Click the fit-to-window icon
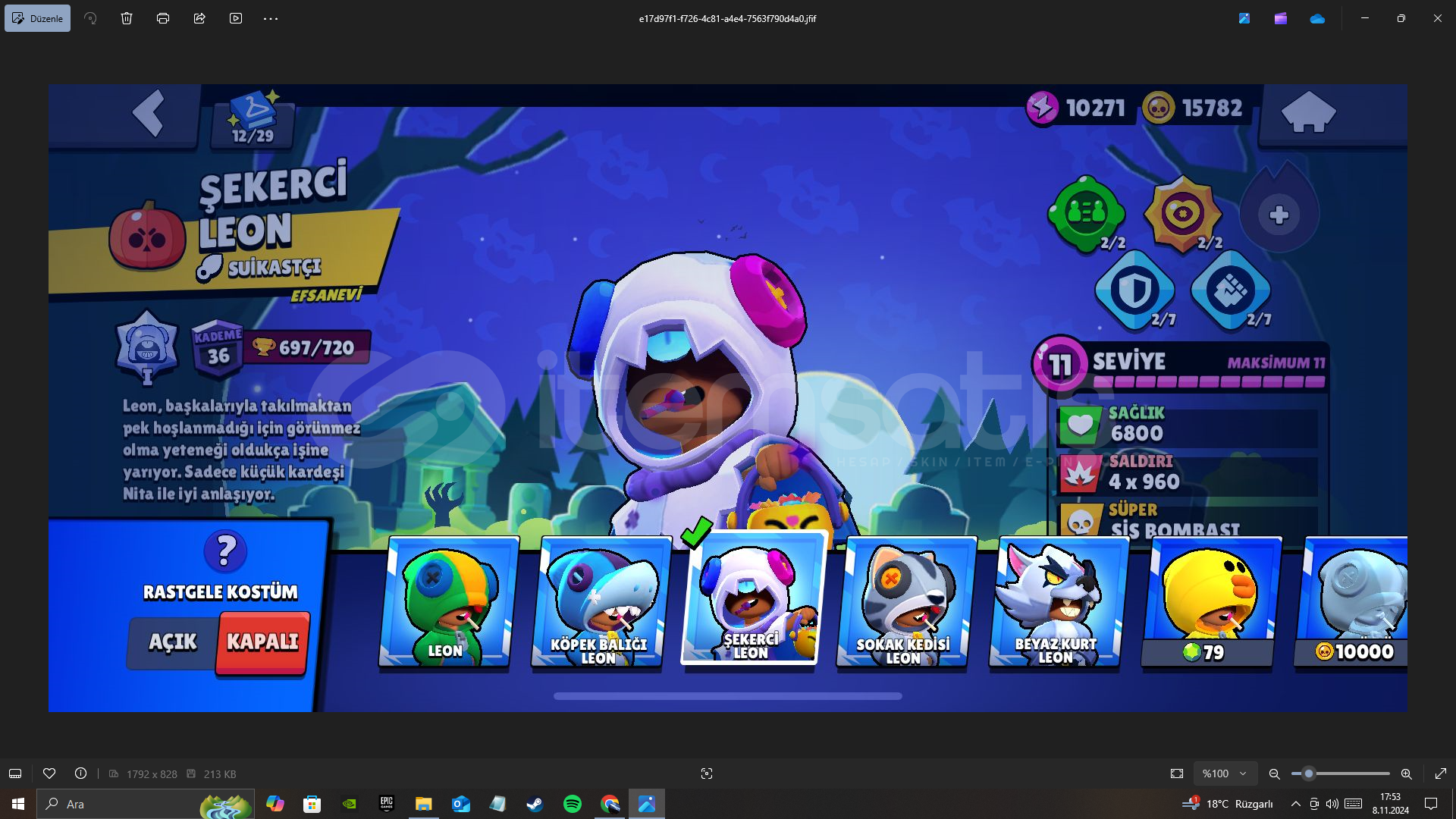This screenshot has width=1456, height=819. click(1177, 773)
